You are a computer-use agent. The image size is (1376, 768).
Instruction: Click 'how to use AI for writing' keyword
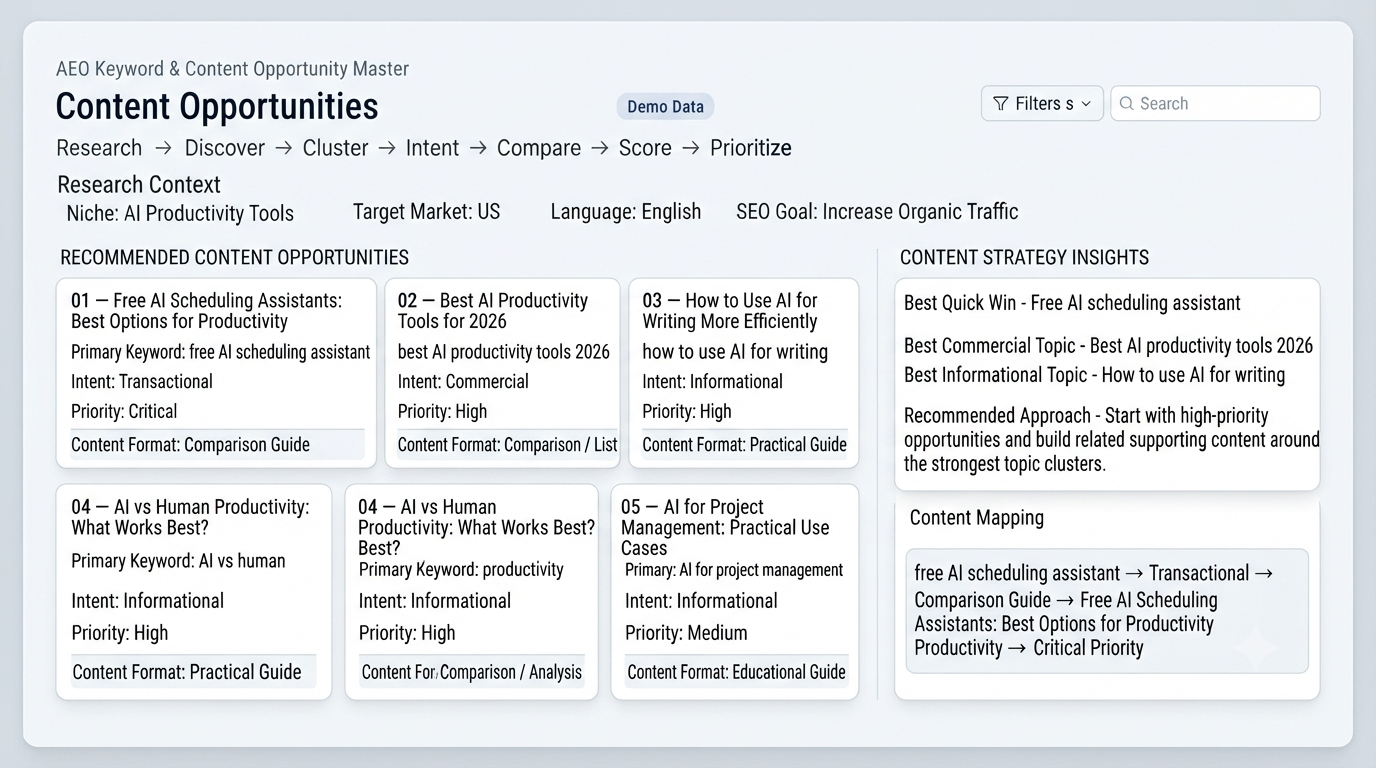point(735,352)
